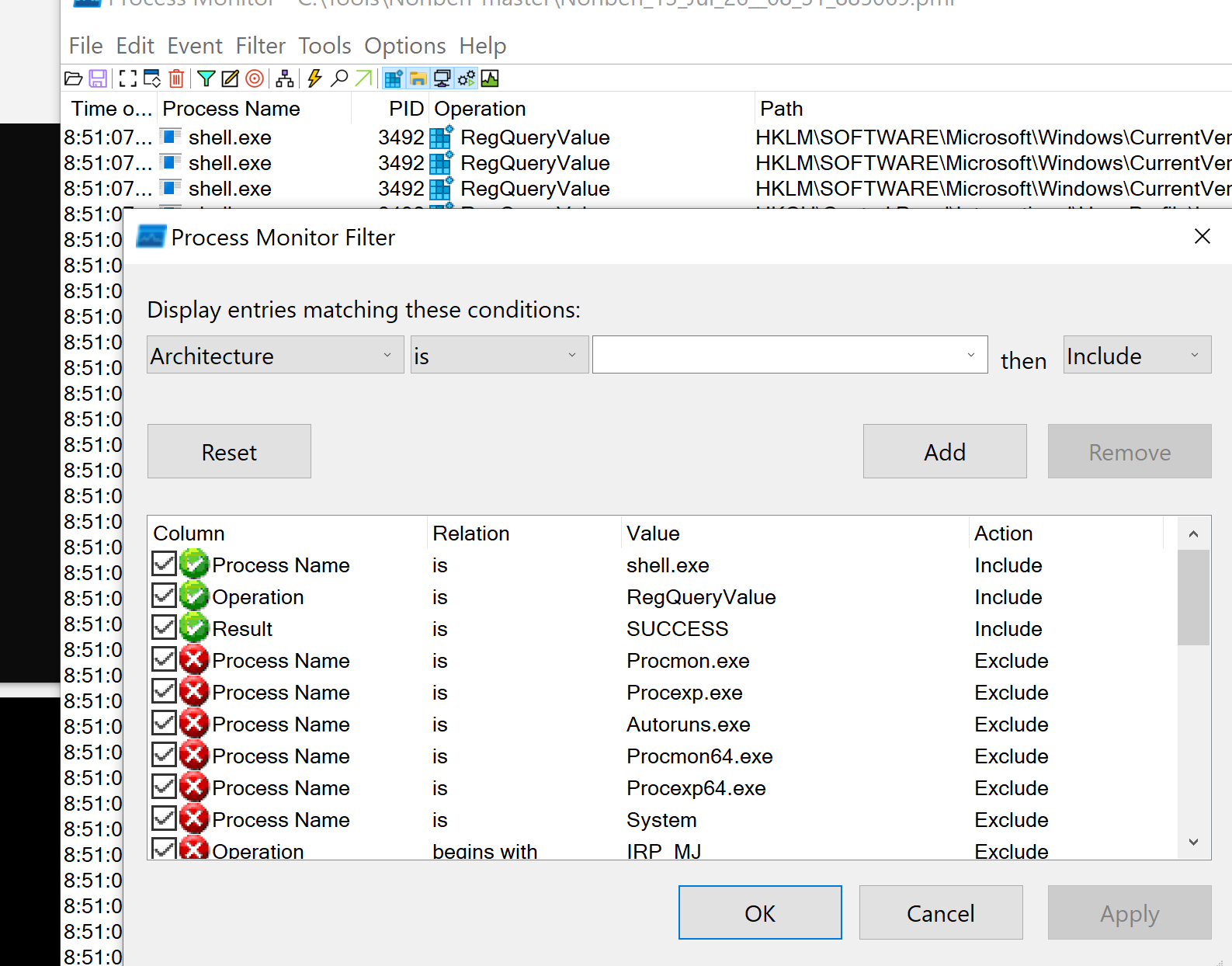Image resolution: width=1232 pixels, height=966 pixels.
Task: Click the Find magnifier toolbar icon
Action: click(x=339, y=78)
